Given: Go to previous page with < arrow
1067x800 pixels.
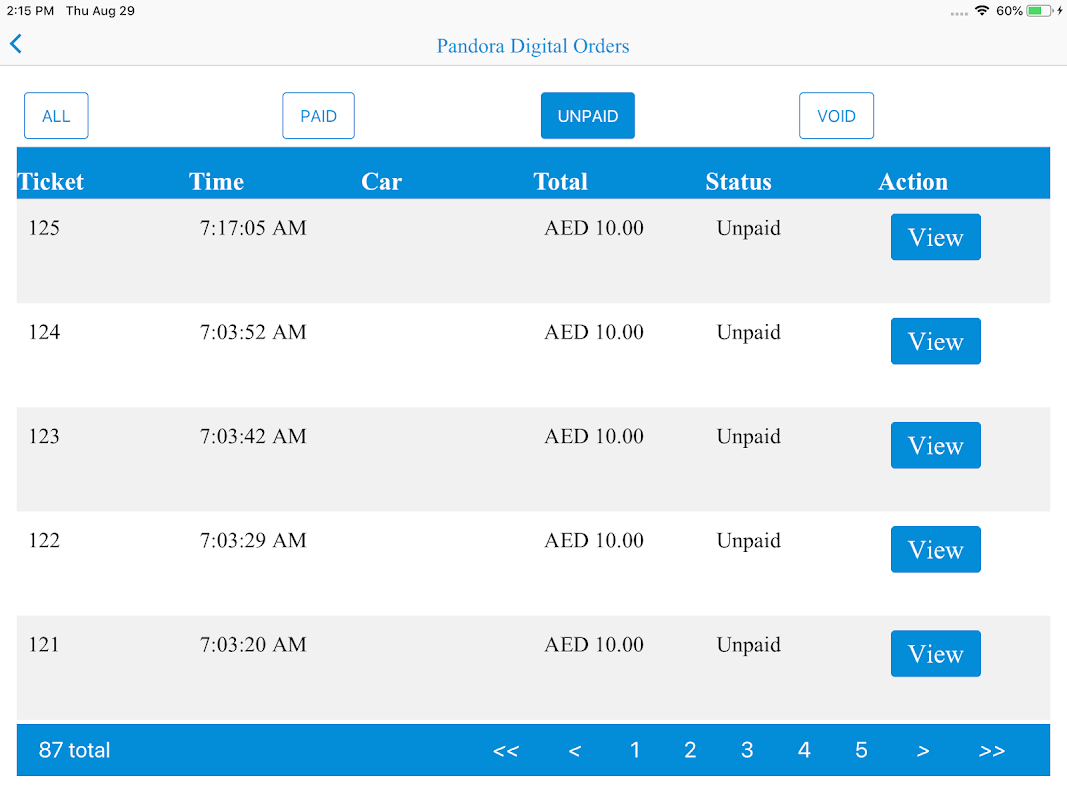Looking at the screenshot, I should click(x=574, y=751).
